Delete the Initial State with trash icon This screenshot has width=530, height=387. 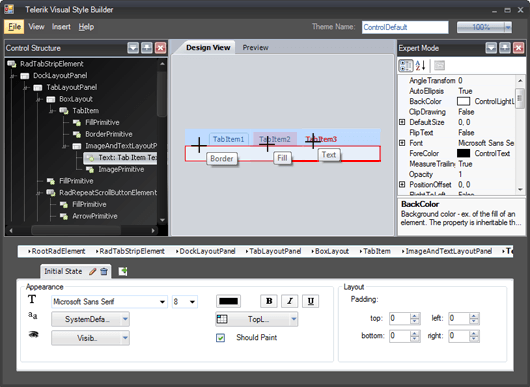[x=104, y=271]
